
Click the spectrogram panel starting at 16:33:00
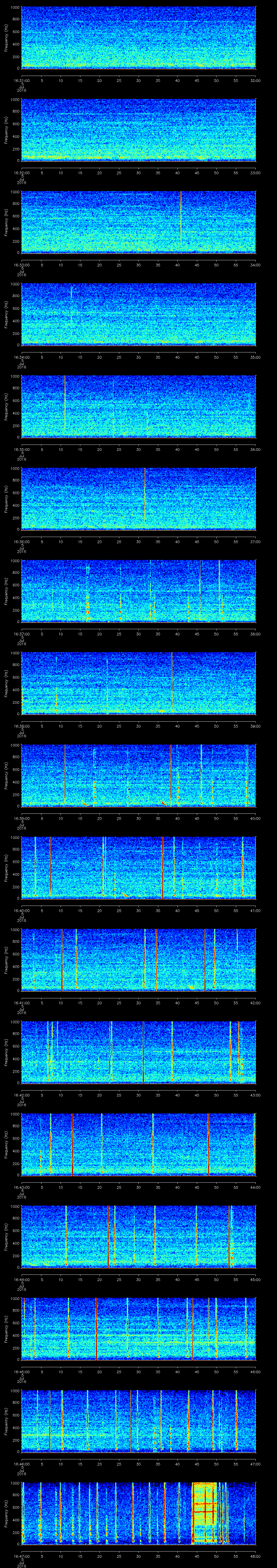138,222
